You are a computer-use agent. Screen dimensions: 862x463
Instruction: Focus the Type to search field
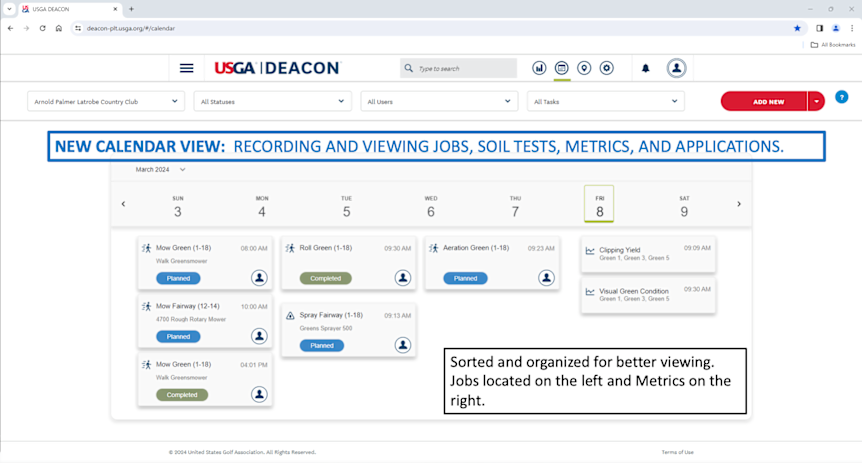point(458,68)
